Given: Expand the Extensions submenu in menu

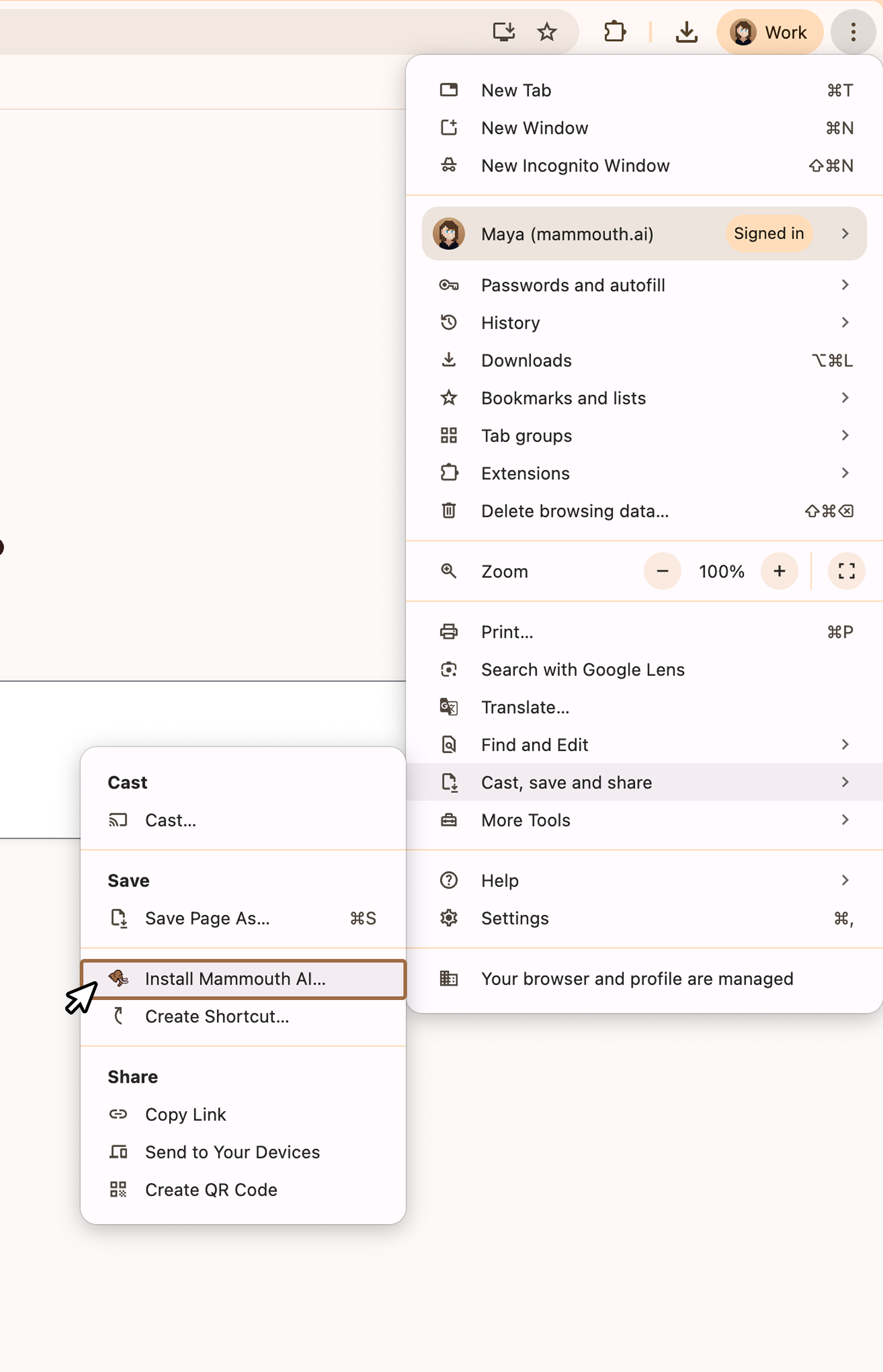Looking at the screenshot, I should point(644,473).
